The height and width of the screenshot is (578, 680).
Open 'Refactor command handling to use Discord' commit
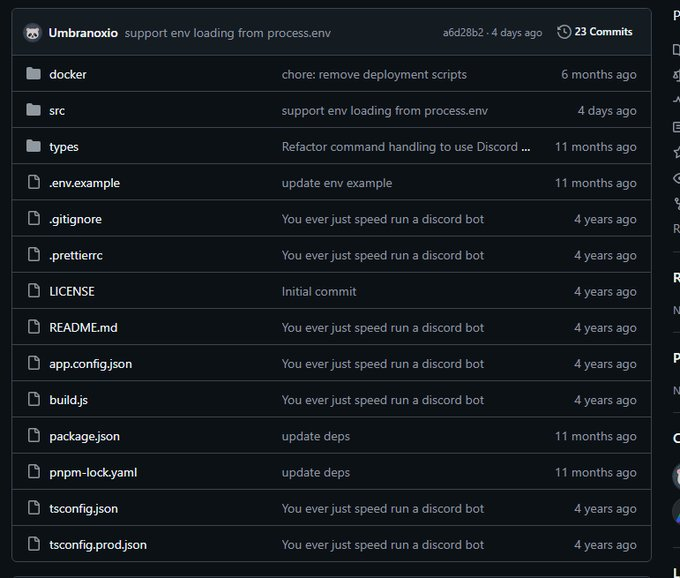click(x=399, y=147)
